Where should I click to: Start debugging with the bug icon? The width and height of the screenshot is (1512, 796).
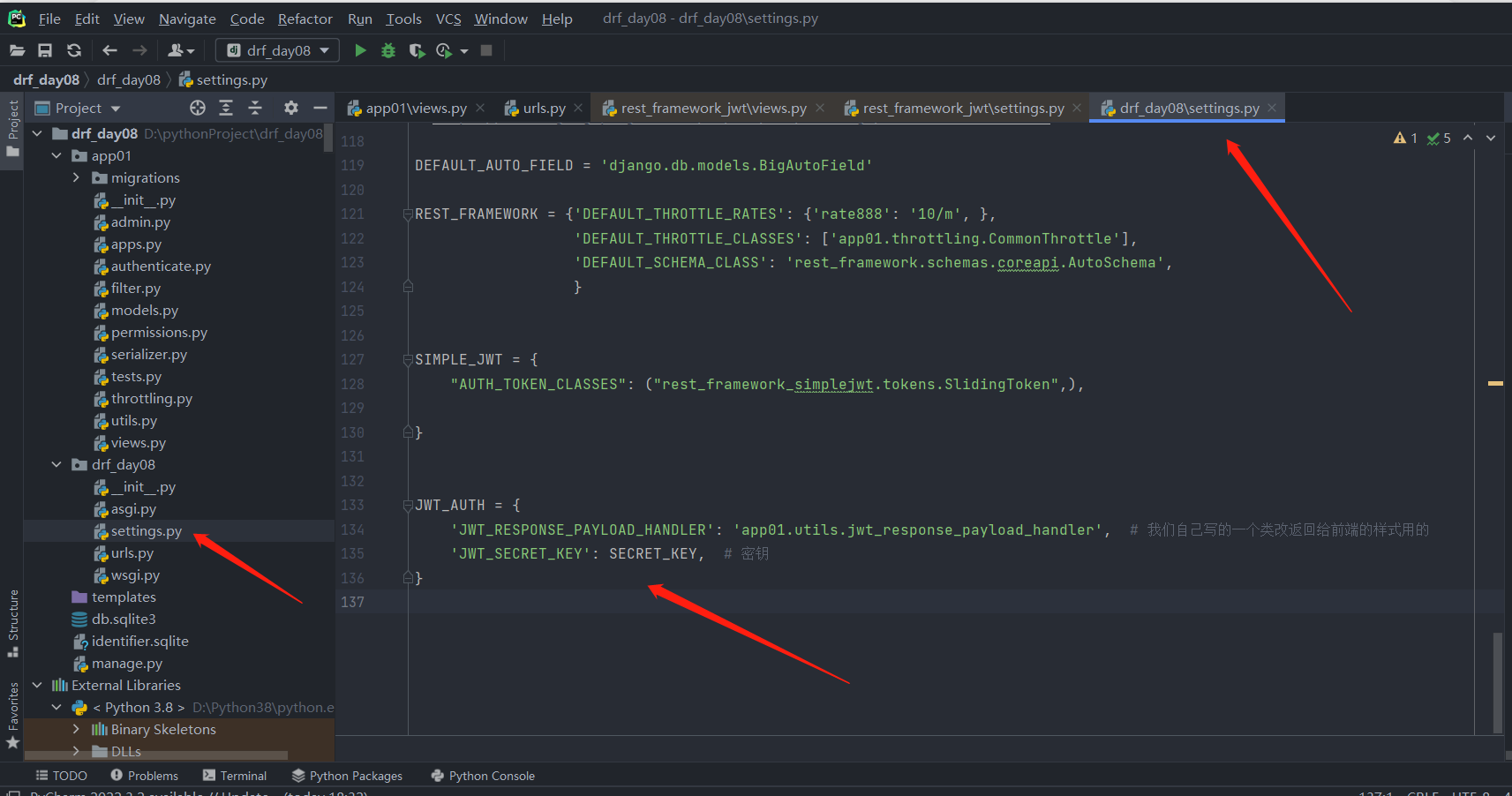coord(388,50)
